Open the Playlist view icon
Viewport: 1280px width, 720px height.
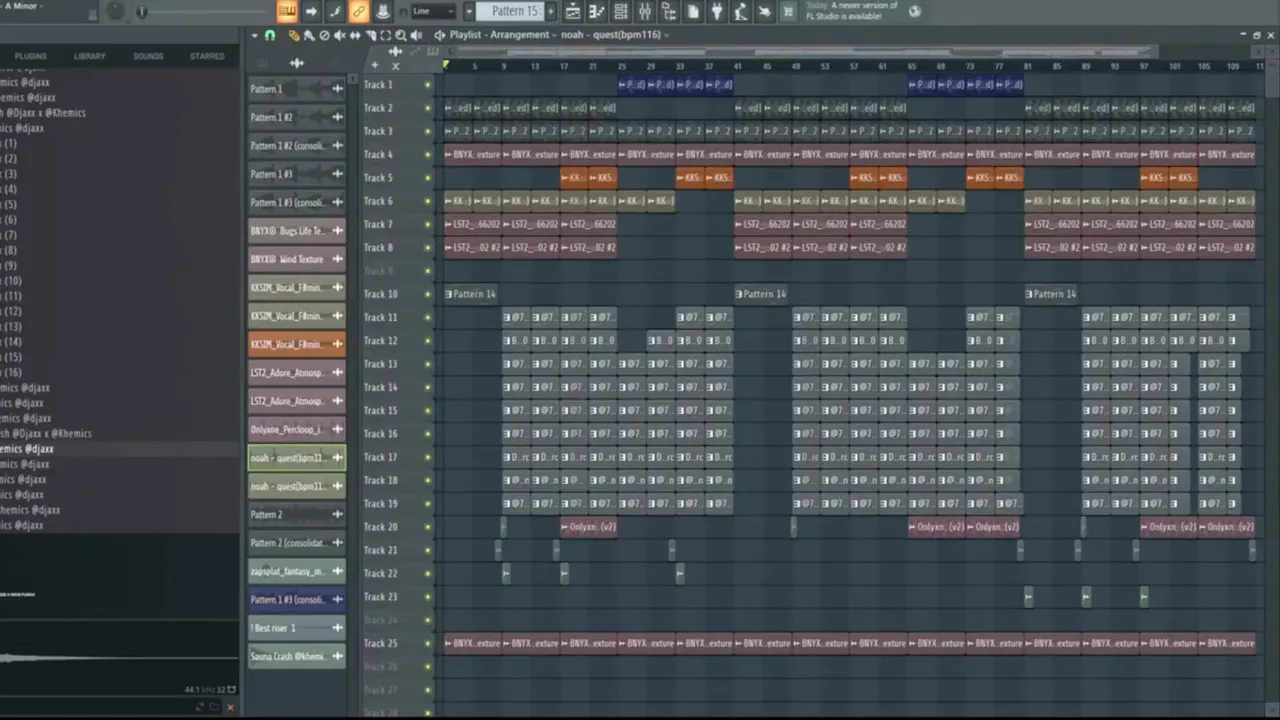pyautogui.click(x=573, y=11)
